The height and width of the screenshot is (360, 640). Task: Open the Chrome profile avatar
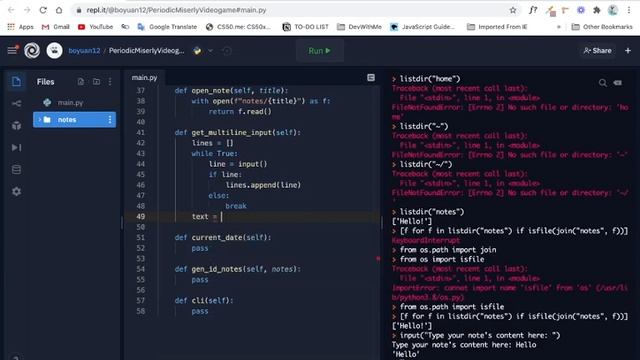(613, 10)
